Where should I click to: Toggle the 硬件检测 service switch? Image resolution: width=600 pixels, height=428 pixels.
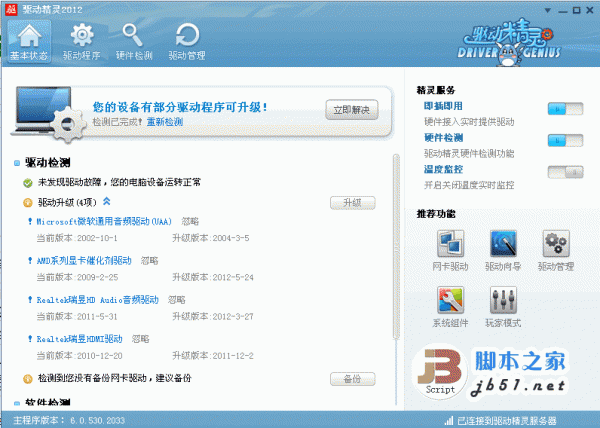point(565,140)
